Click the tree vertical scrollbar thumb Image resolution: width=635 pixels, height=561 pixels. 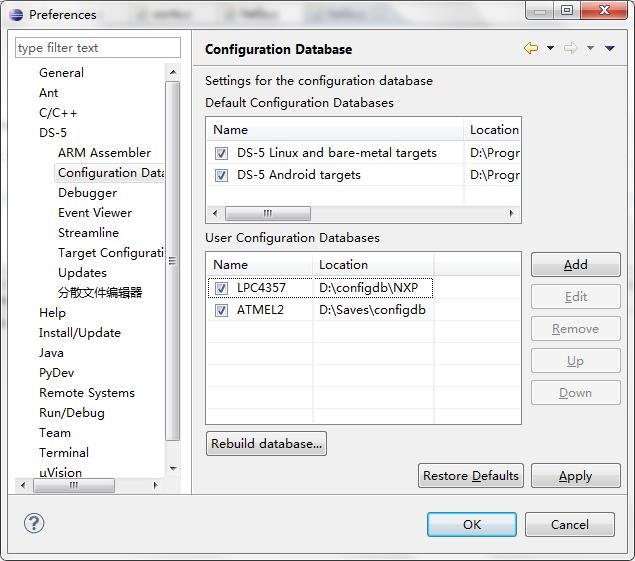pyautogui.click(x=173, y=261)
